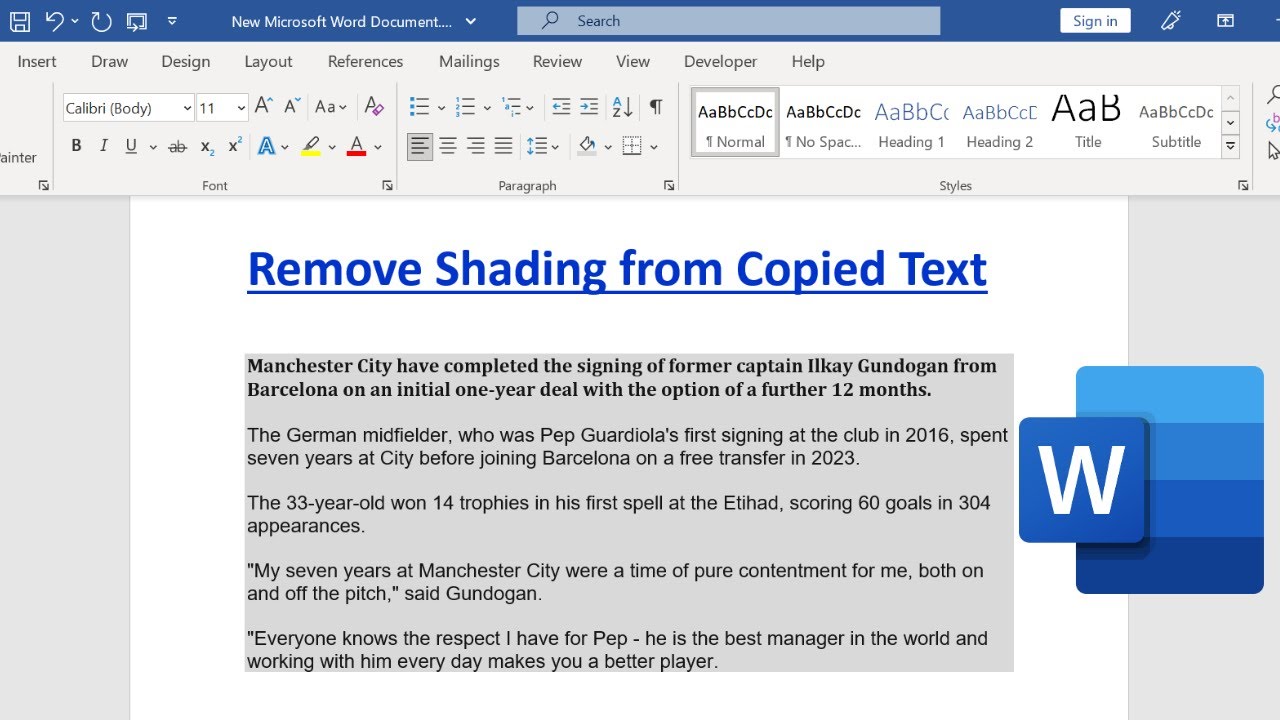The height and width of the screenshot is (720, 1280).
Task: Open the Developer tab
Action: (720, 61)
